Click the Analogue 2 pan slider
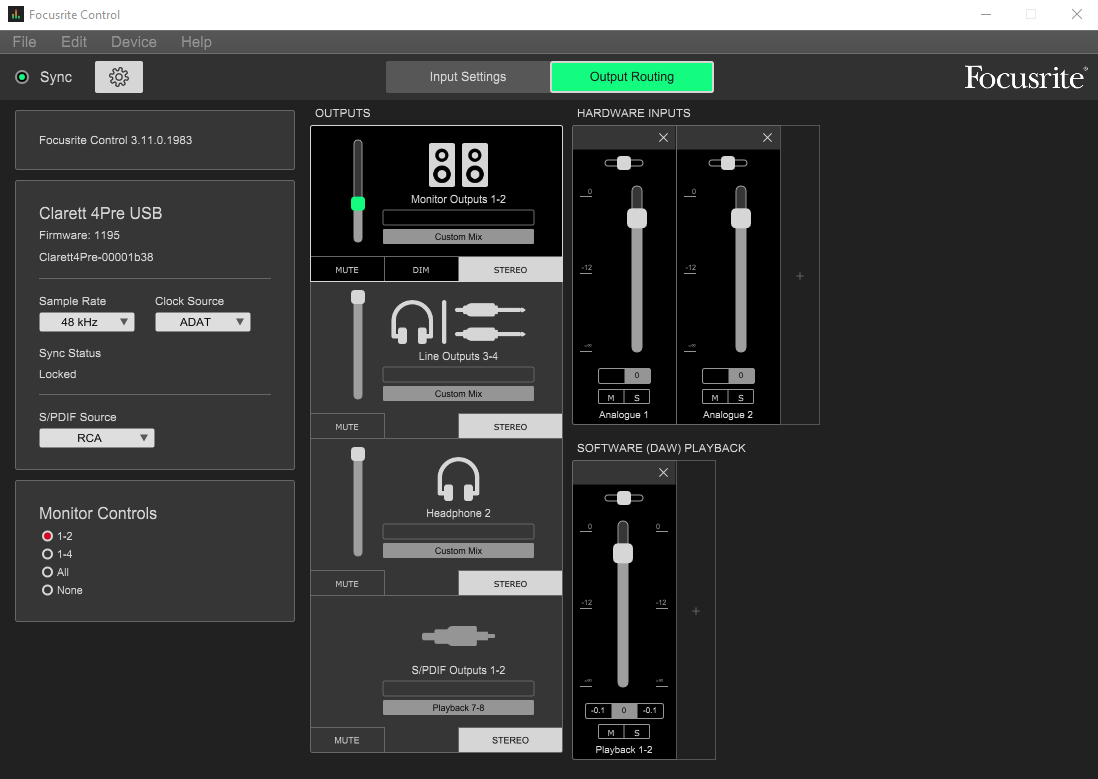 (x=728, y=163)
